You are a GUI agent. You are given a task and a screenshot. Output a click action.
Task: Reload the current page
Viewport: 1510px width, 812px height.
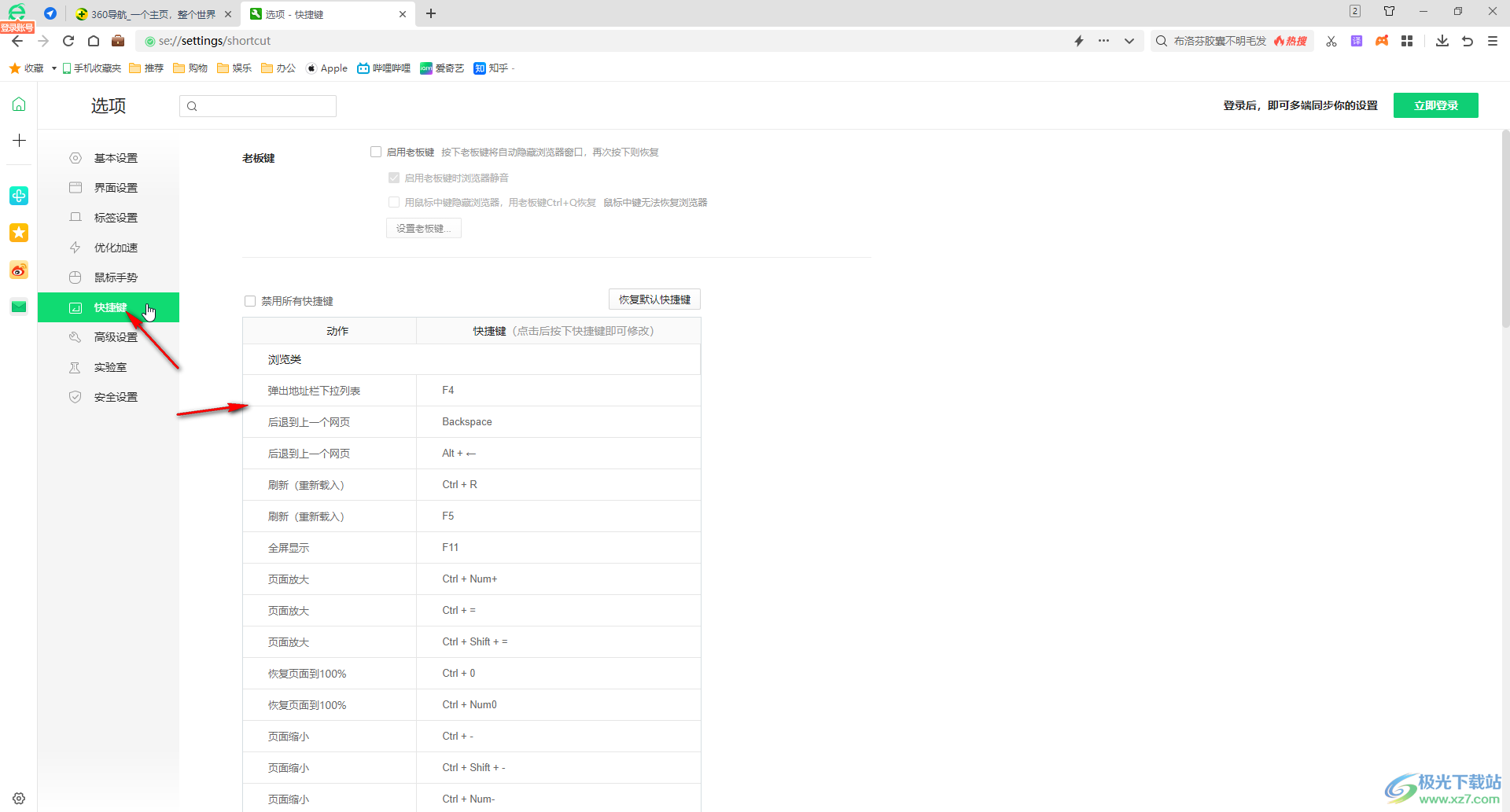(68, 41)
